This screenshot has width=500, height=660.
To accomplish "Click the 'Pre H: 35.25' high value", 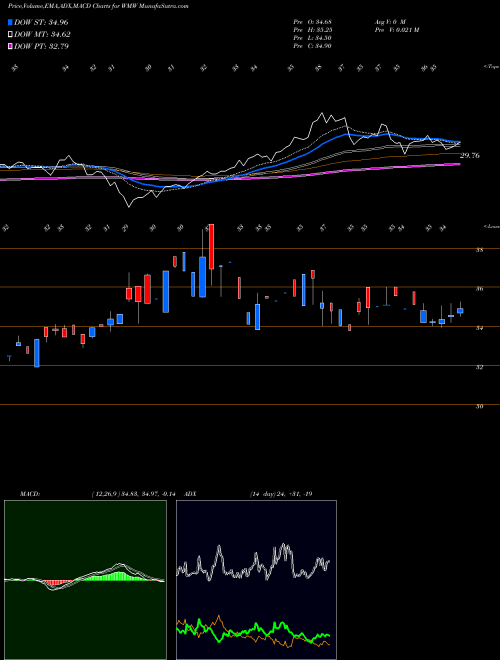I will point(313,30).
